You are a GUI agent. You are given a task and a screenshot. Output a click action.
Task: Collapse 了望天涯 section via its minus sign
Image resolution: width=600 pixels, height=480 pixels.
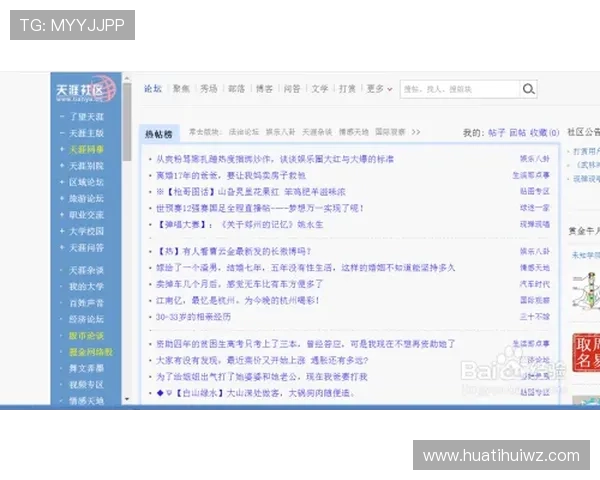tap(62, 116)
